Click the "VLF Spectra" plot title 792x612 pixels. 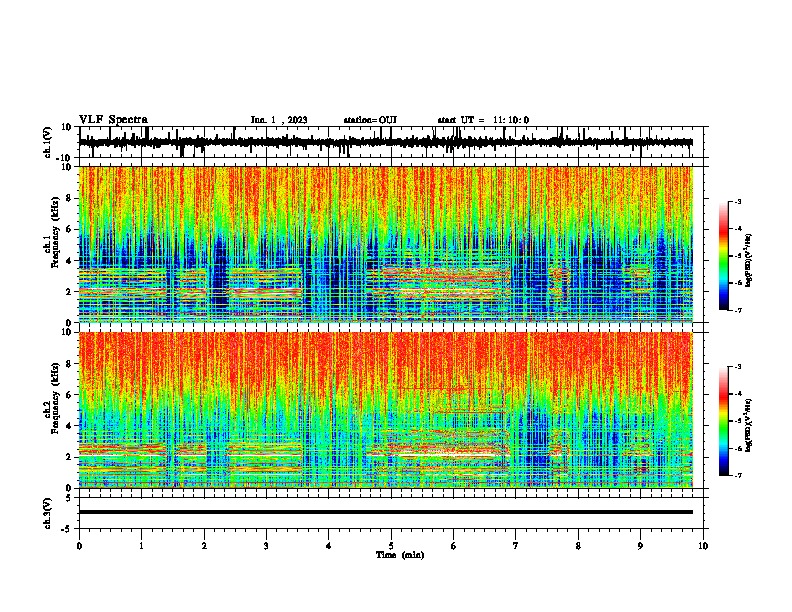113,120
